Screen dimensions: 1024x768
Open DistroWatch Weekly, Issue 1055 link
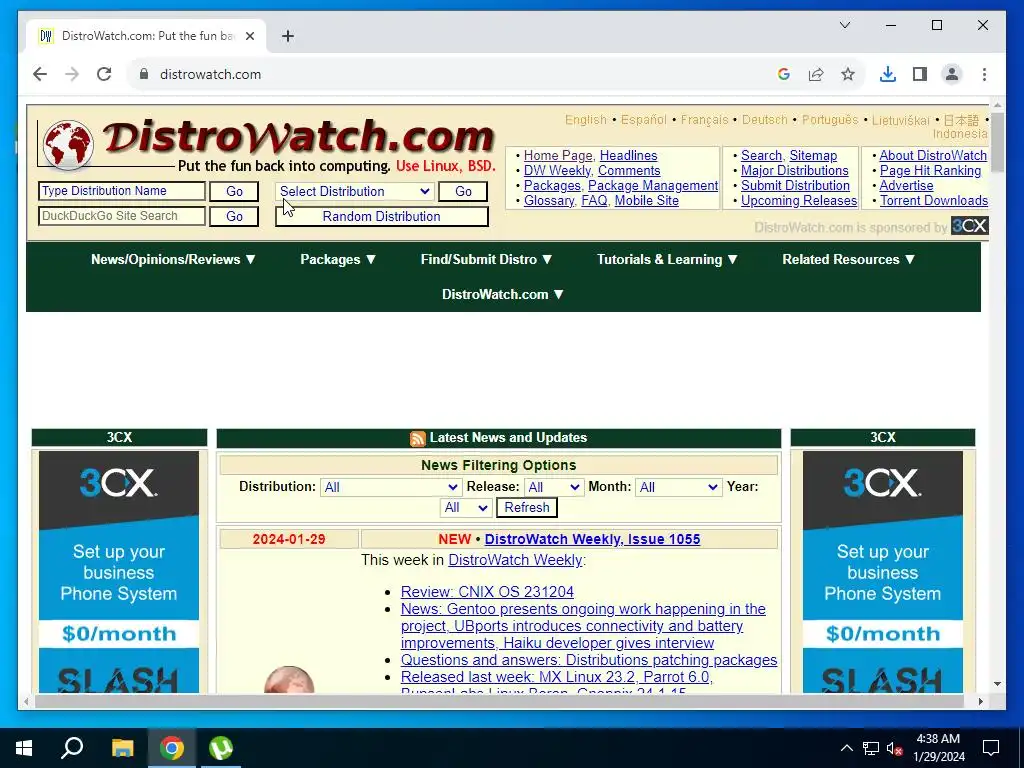pyautogui.click(x=592, y=539)
